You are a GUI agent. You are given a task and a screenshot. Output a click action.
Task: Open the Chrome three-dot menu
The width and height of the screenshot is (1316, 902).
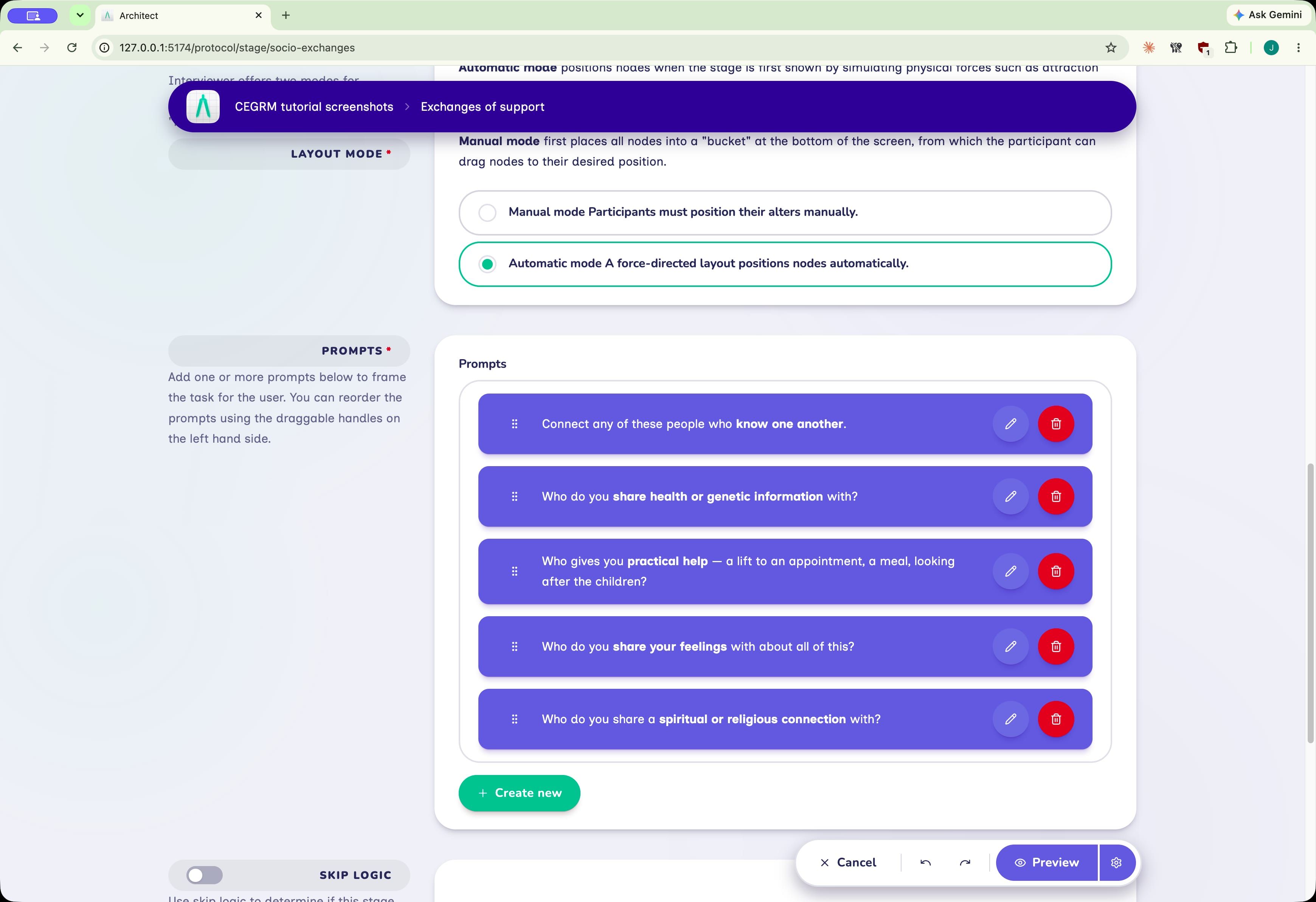click(1298, 48)
